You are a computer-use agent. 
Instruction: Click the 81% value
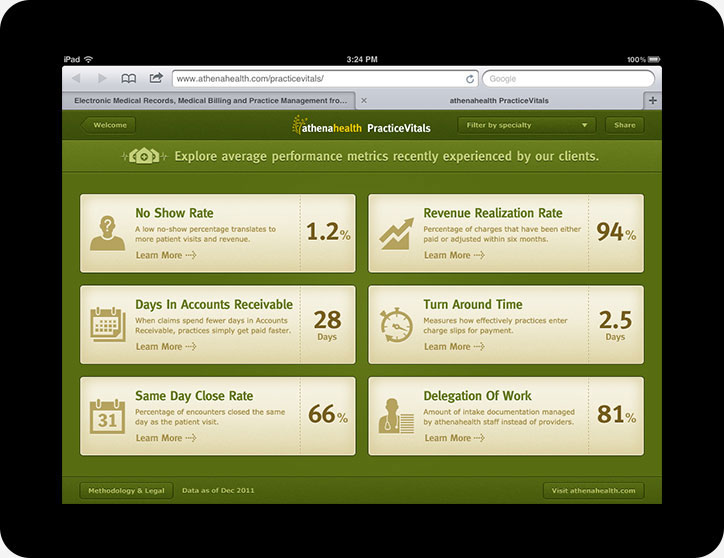[x=616, y=414]
